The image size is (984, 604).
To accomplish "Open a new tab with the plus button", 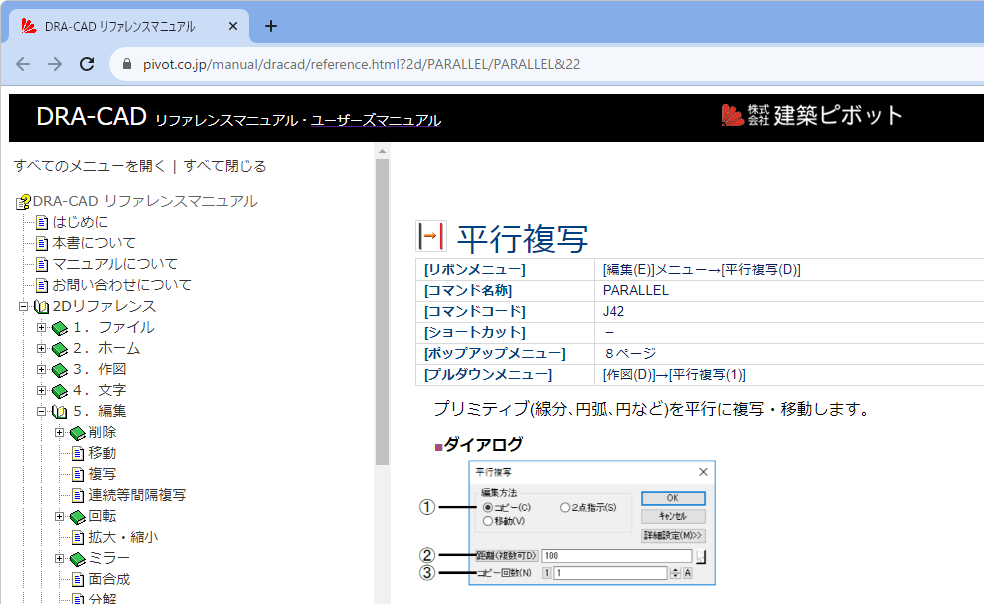I will point(270,26).
